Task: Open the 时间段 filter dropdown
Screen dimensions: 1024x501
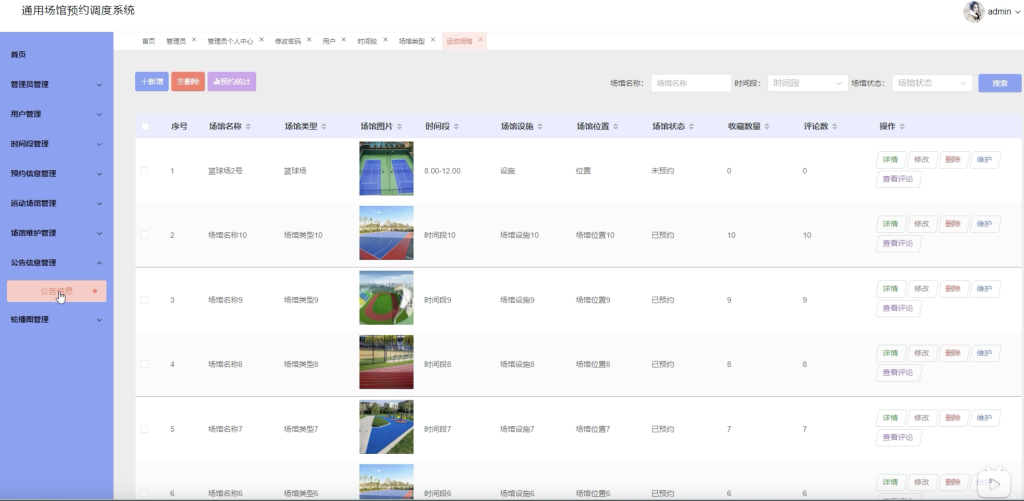Action: [807, 83]
